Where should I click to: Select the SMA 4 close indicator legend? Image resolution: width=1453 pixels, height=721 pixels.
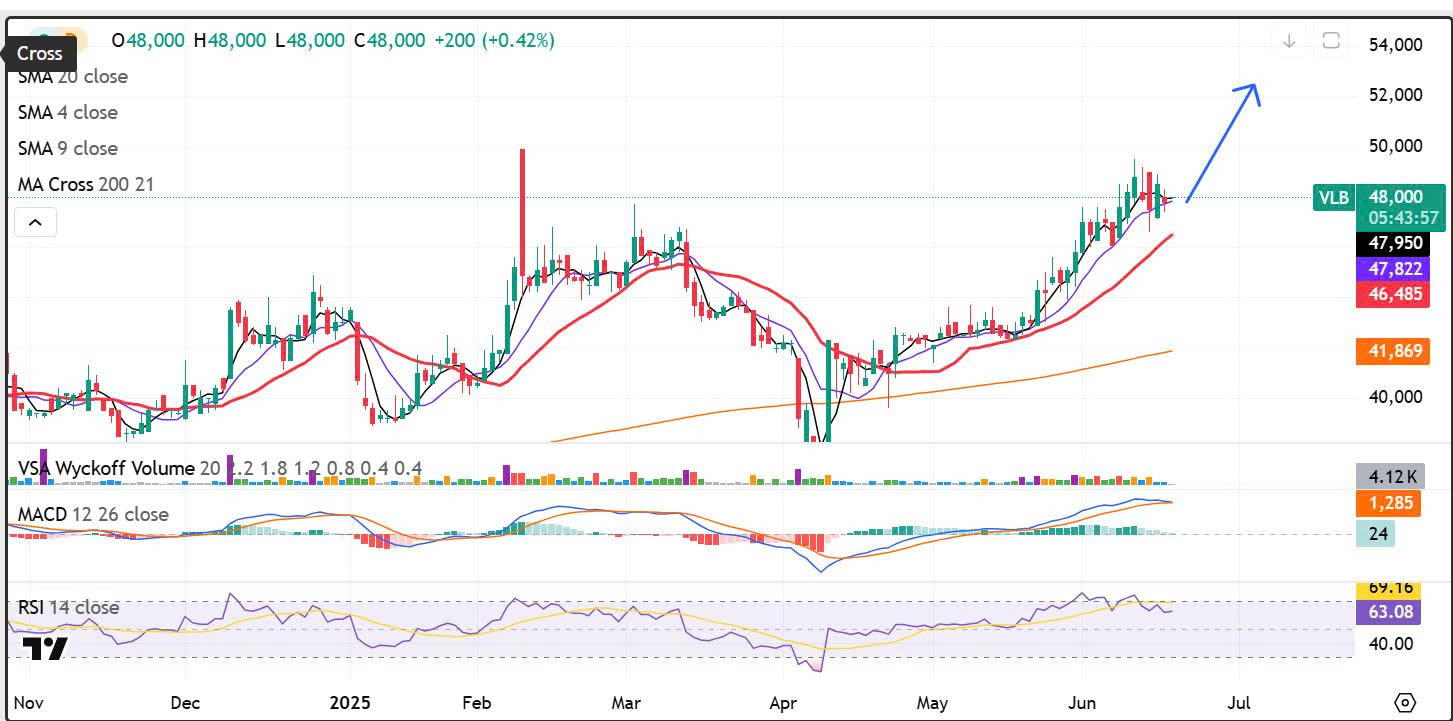pyautogui.click(x=68, y=113)
